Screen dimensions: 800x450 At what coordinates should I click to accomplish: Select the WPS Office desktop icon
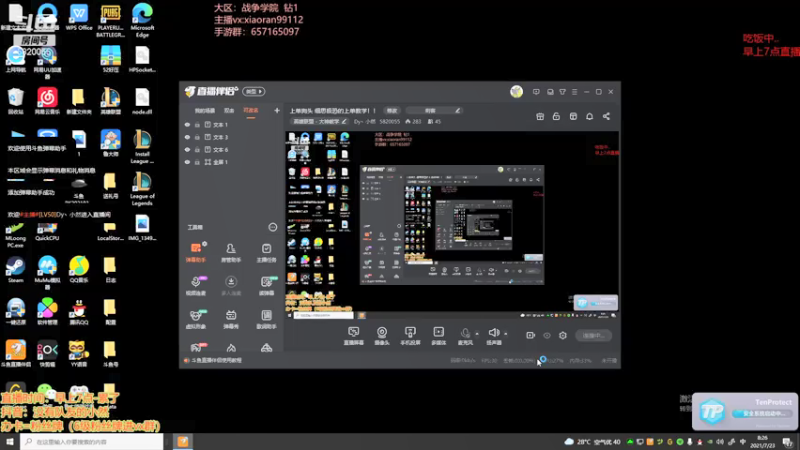click(x=79, y=17)
